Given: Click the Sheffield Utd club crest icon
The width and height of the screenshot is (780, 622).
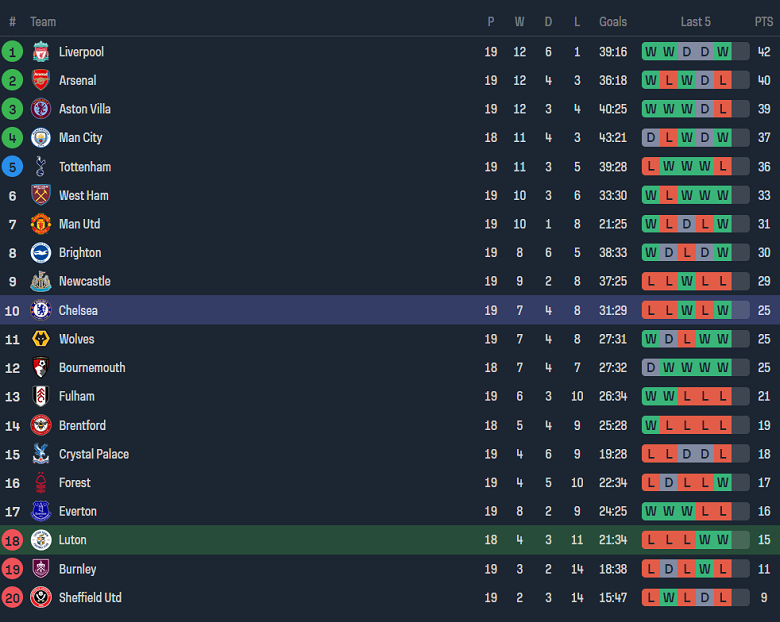Looking at the screenshot, I should point(41,598).
